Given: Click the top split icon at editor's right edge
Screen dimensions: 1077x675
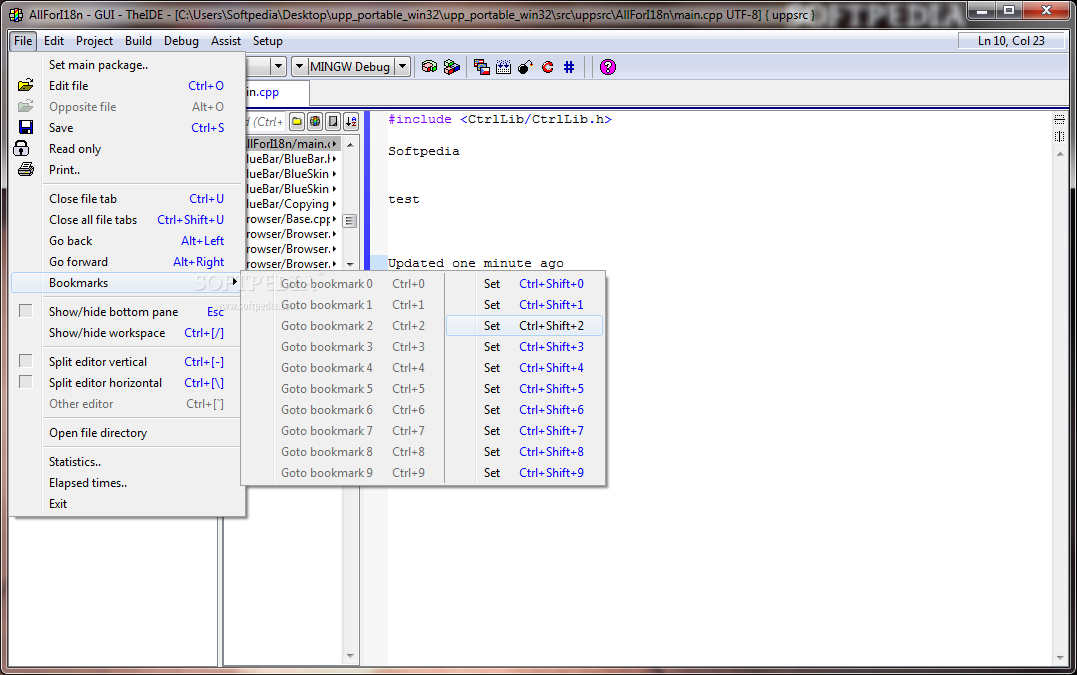Looking at the screenshot, I should coord(1059,120).
